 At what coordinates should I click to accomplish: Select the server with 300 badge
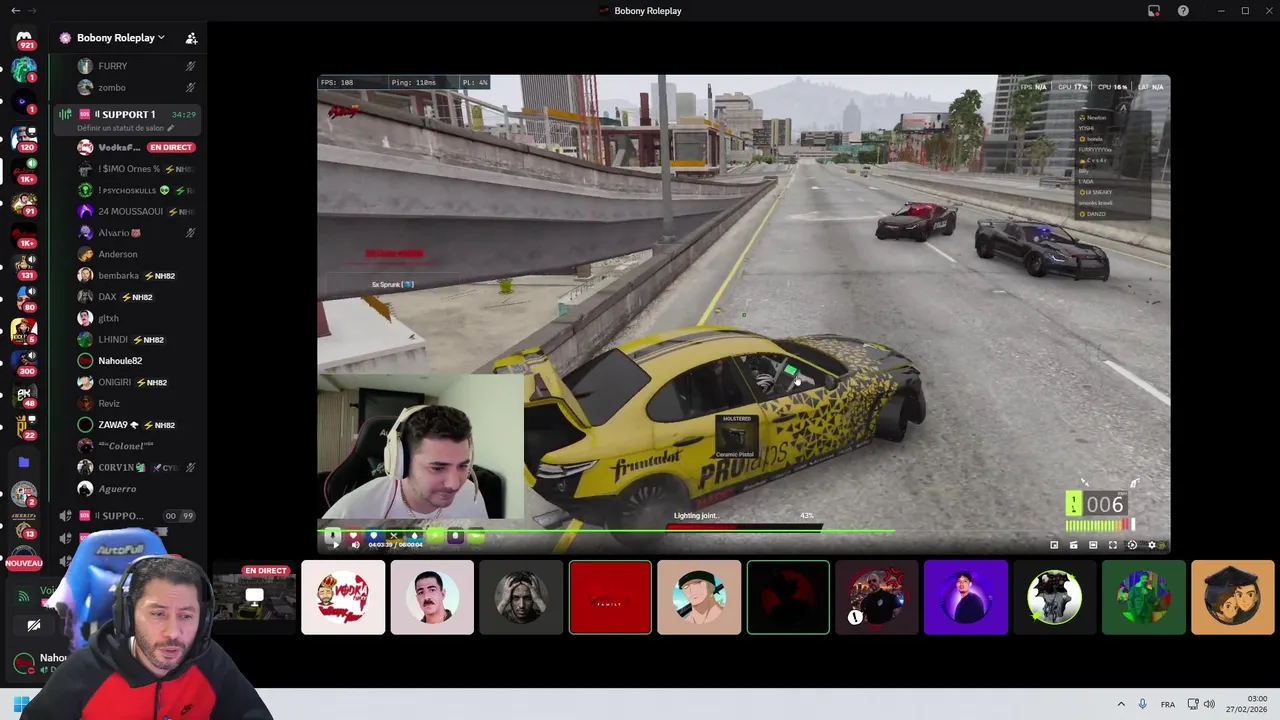coord(24,361)
